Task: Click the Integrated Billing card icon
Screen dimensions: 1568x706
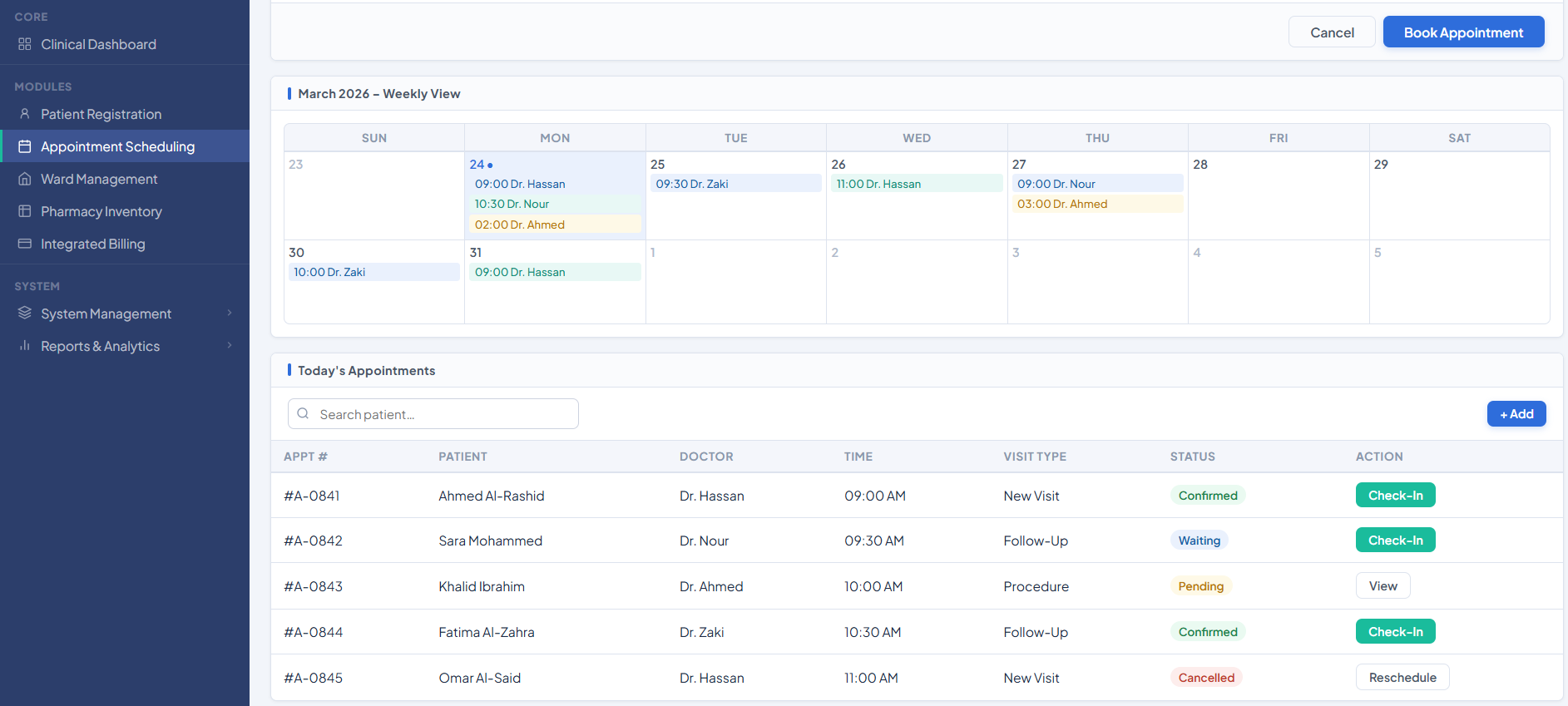Action: tap(25, 244)
